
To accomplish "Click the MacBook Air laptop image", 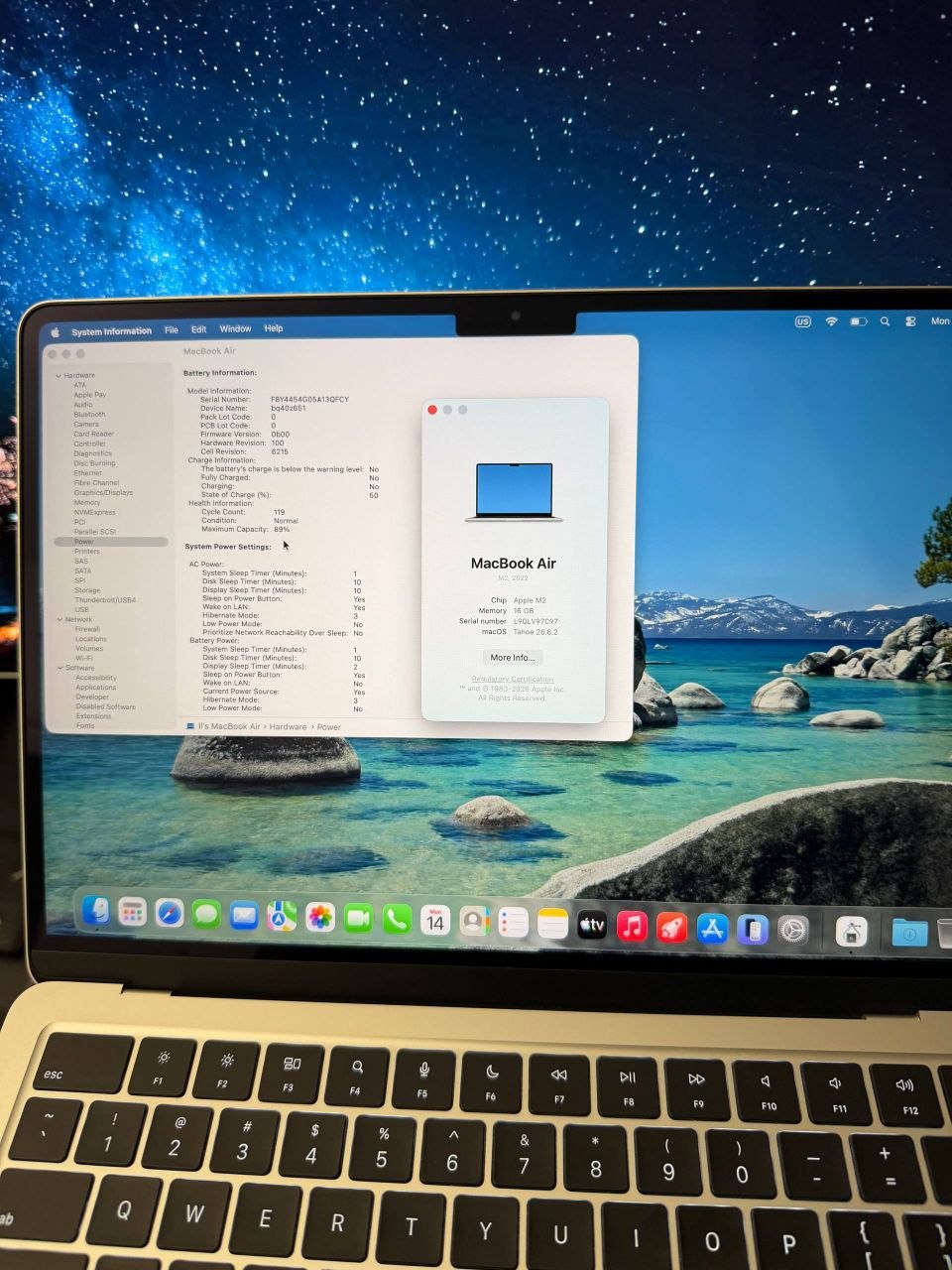I will (x=514, y=492).
